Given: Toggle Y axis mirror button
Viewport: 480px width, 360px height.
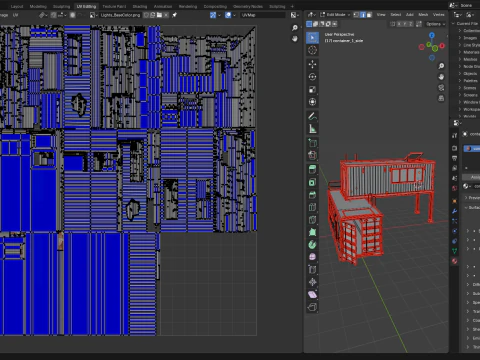Looking at the screenshot, I should click(x=405, y=24).
